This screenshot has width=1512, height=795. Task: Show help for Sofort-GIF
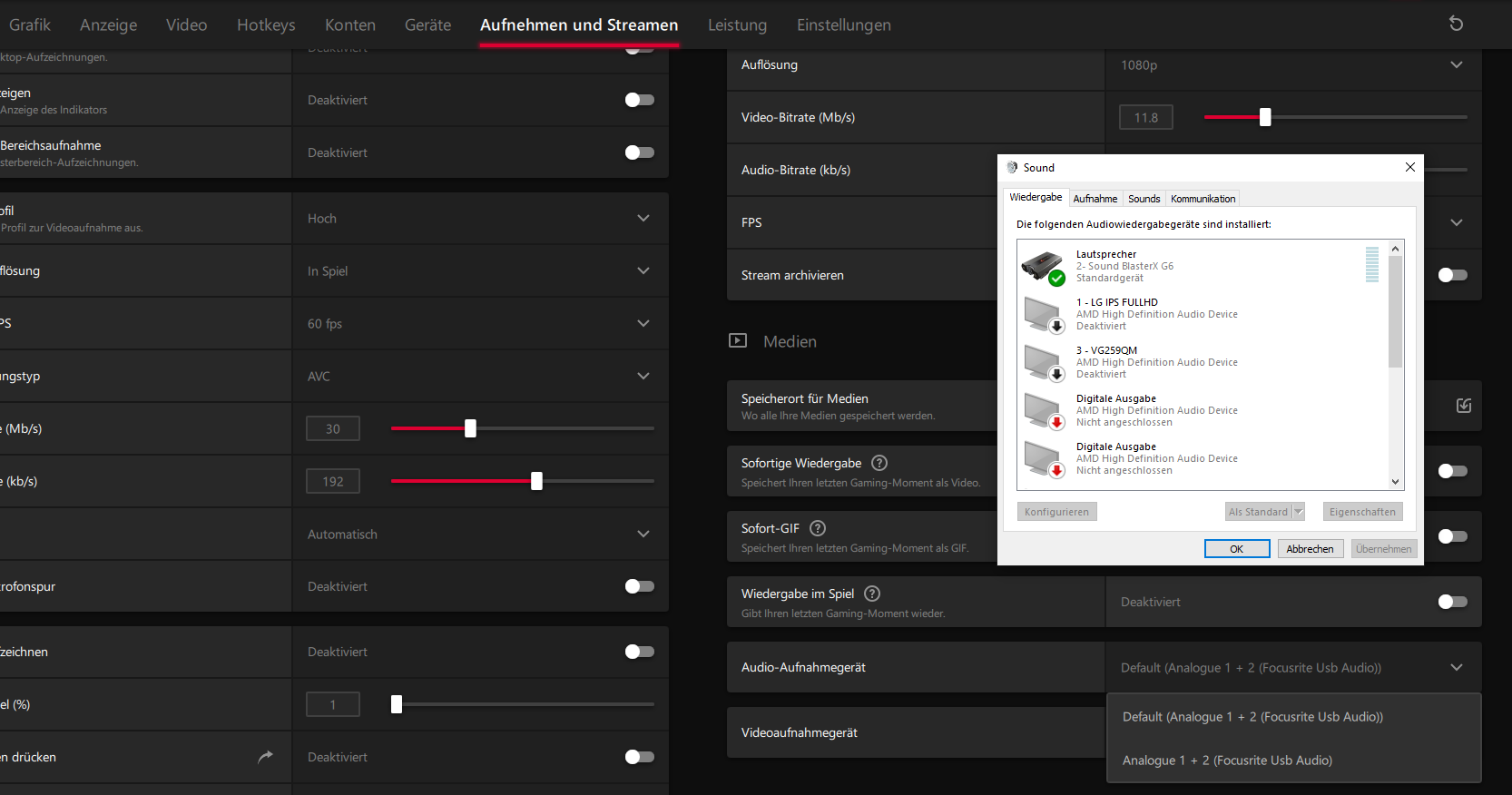818,528
